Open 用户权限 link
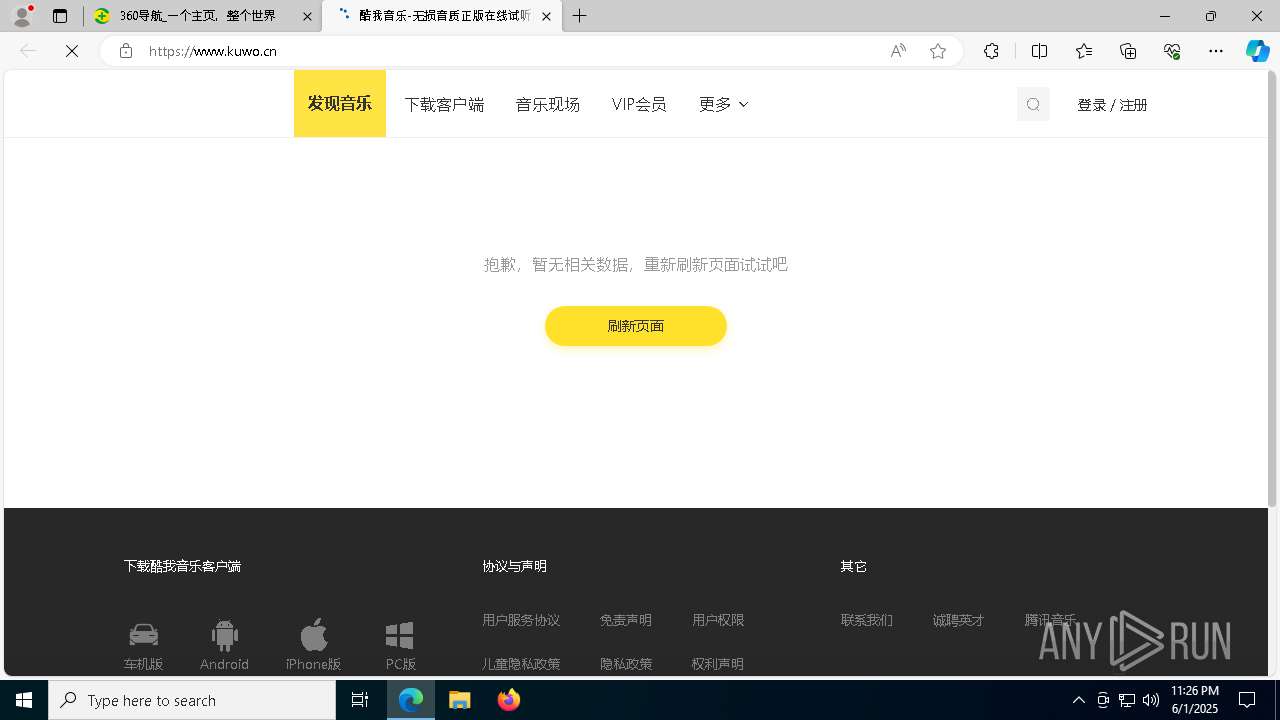1280x720 pixels. click(718, 620)
